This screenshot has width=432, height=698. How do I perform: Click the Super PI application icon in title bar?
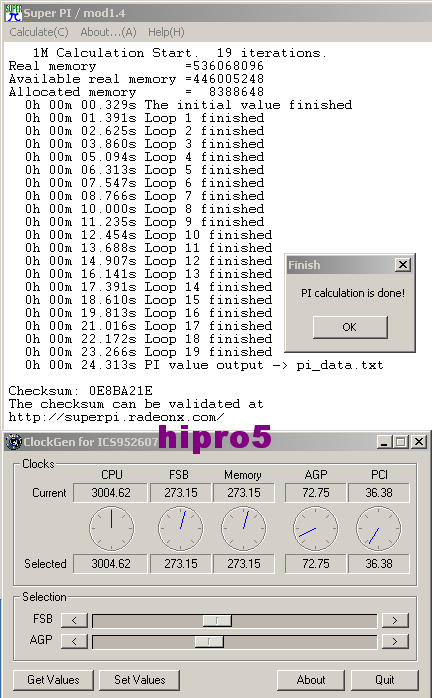[13, 12]
